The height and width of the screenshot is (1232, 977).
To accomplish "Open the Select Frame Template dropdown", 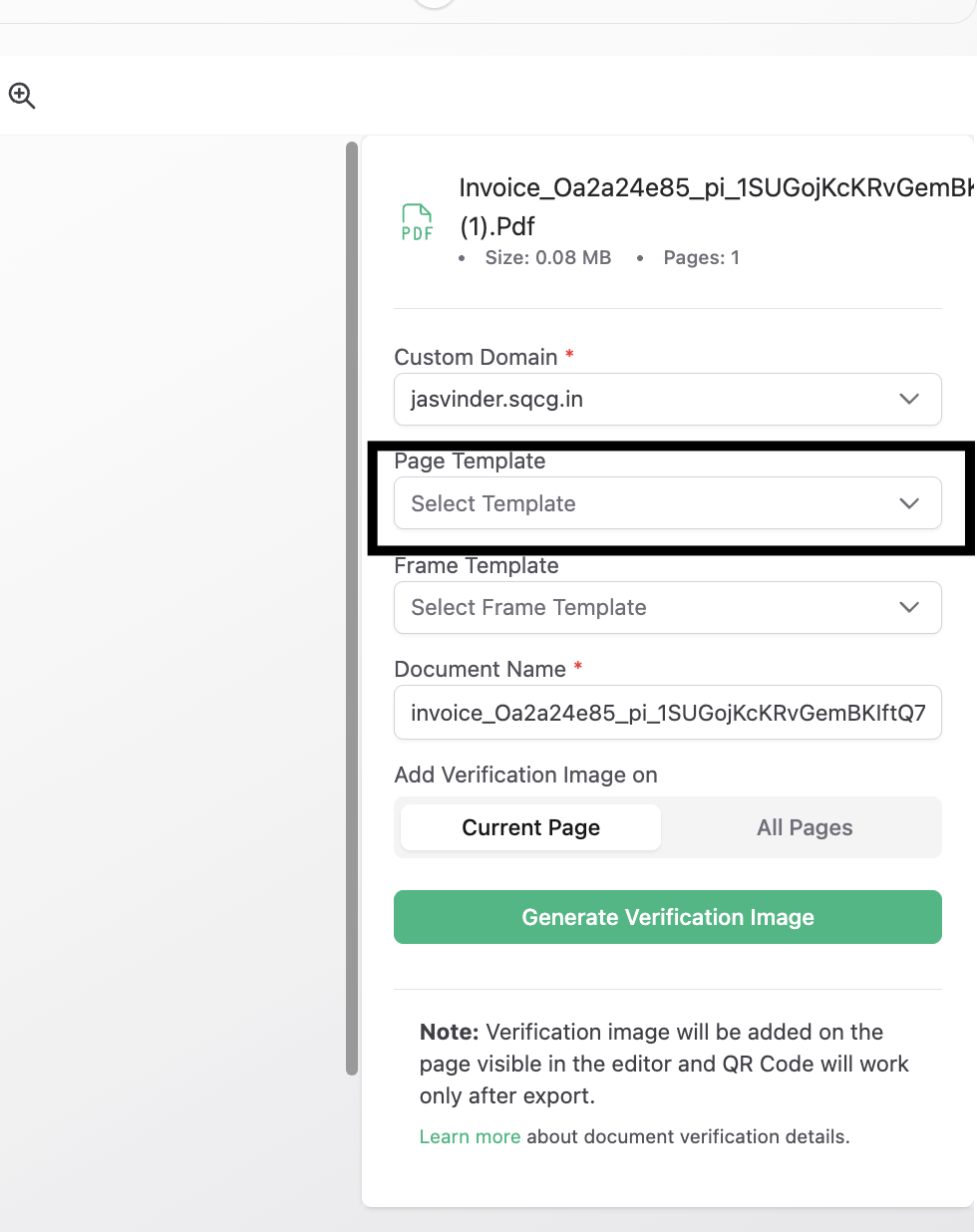I will (x=668, y=607).
